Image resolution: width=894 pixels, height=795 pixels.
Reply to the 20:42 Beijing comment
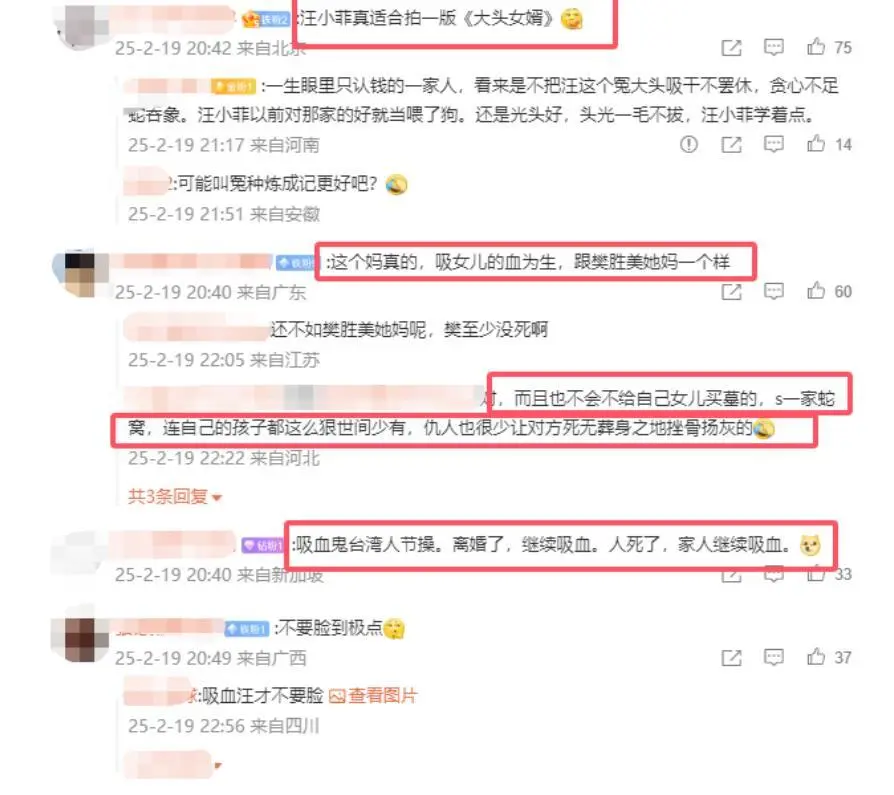click(x=774, y=47)
